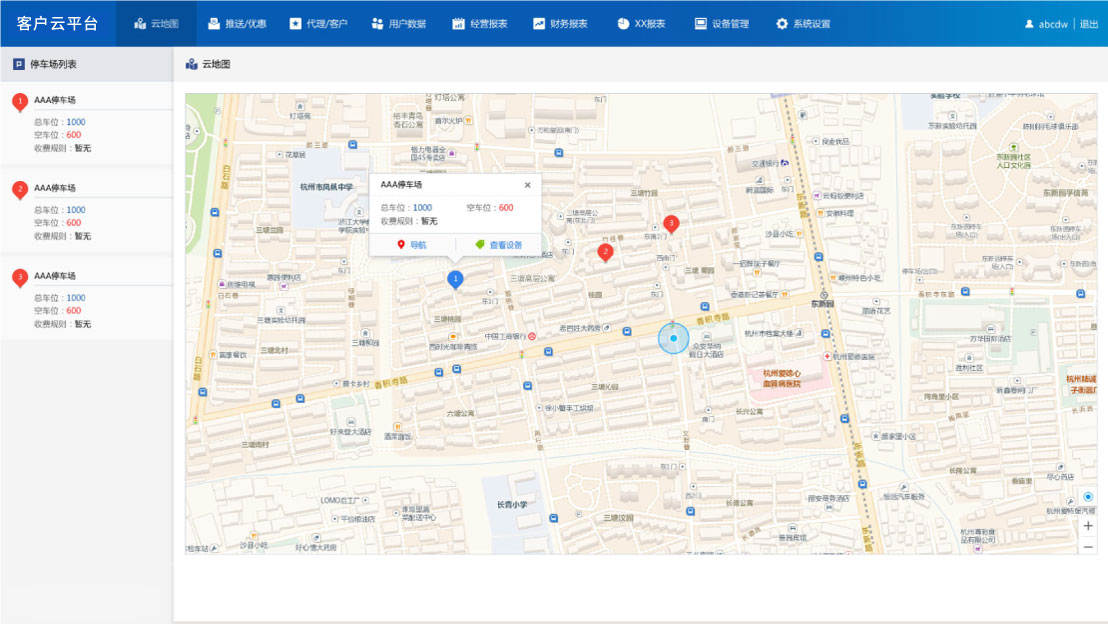1108x624 pixels.
Task: Click the blue current-location dot on the map
Action: [x=673, y=339]
